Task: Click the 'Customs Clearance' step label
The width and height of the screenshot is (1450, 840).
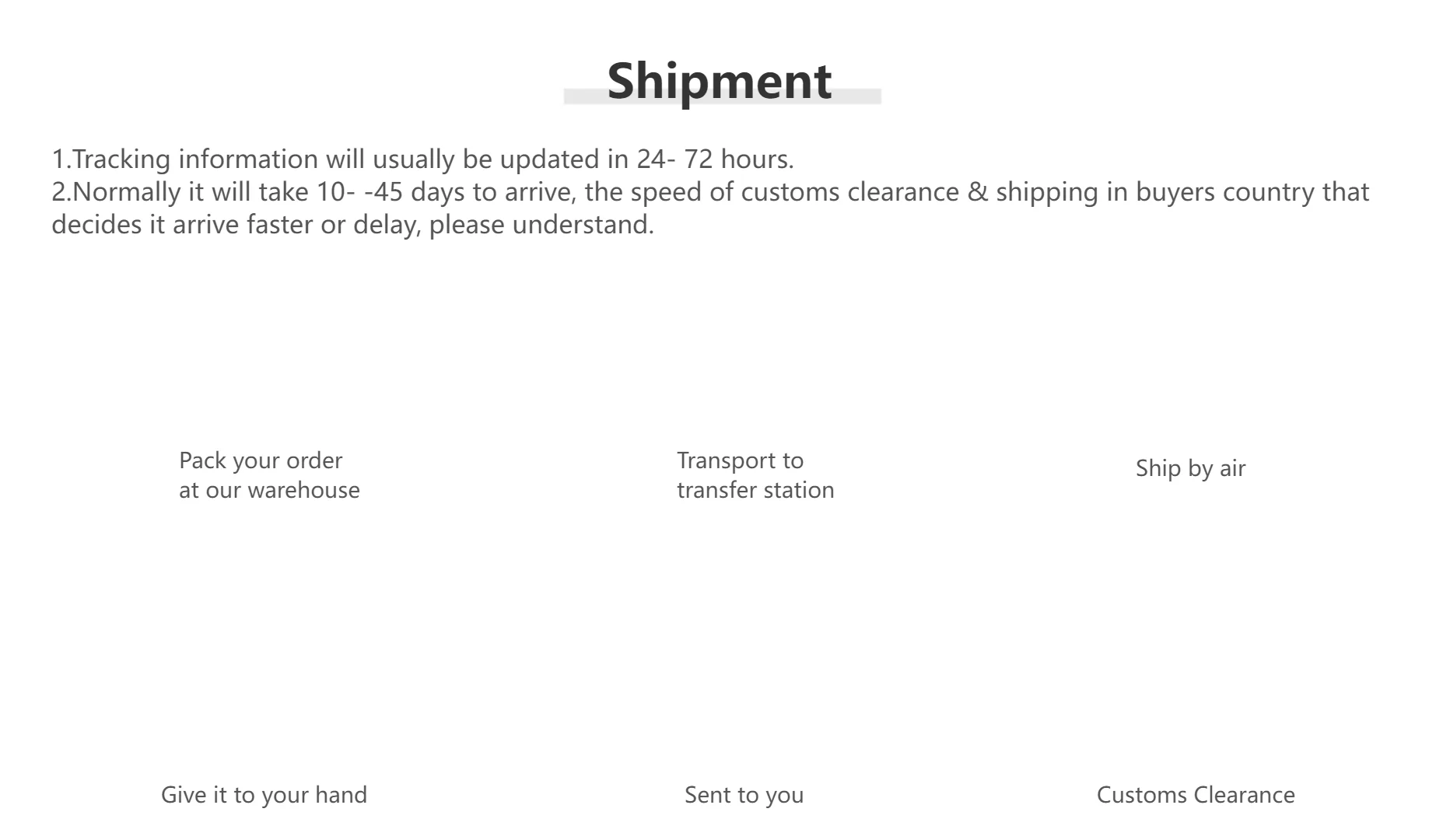Action: pyautogui.click(x=1196, y=795)
